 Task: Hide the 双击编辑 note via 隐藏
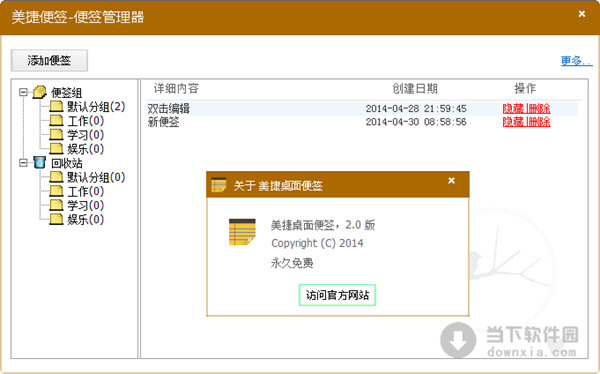[x=513, y=109]
